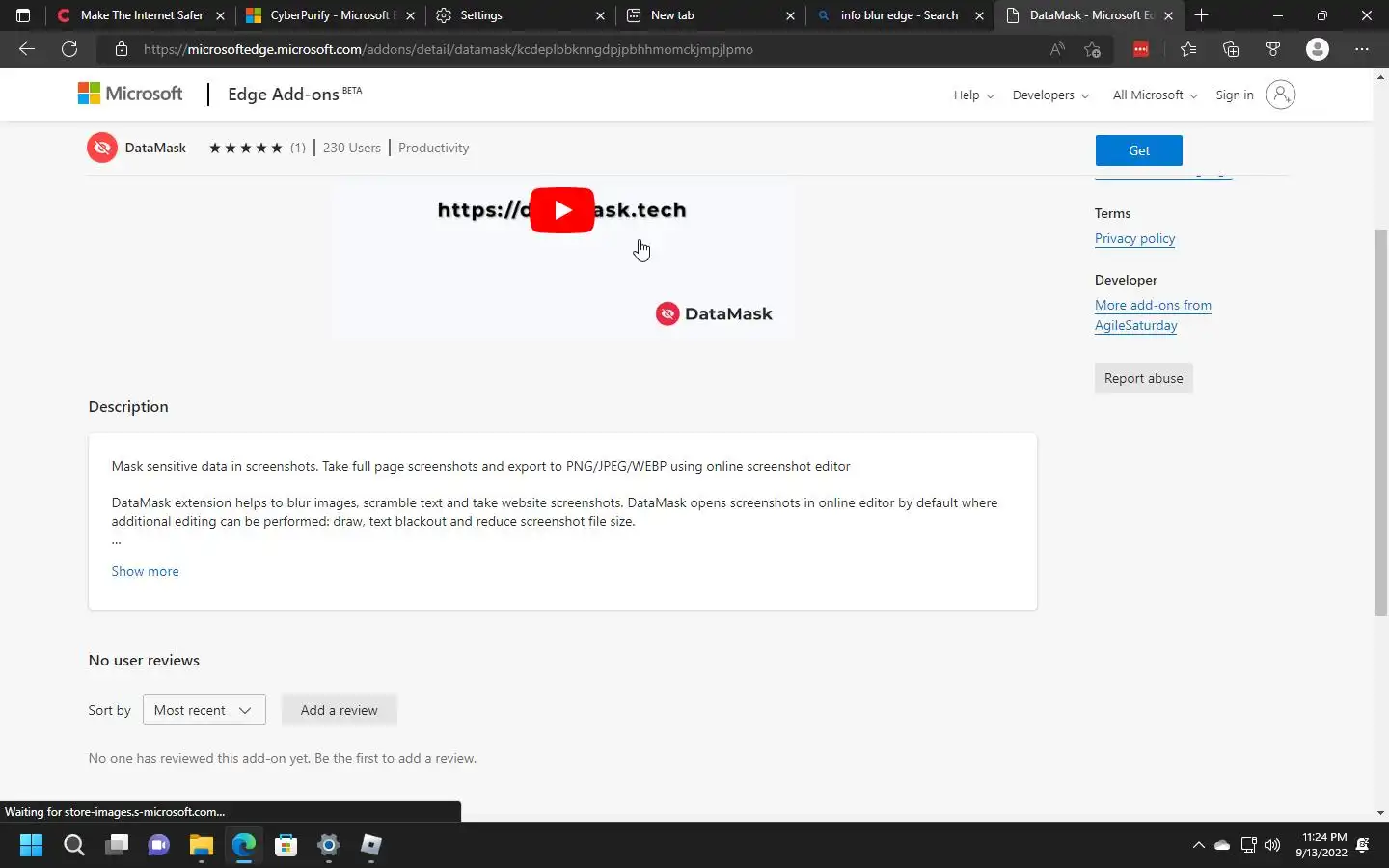Open More add-ons from AgileSaturday link

(1153, 315)
